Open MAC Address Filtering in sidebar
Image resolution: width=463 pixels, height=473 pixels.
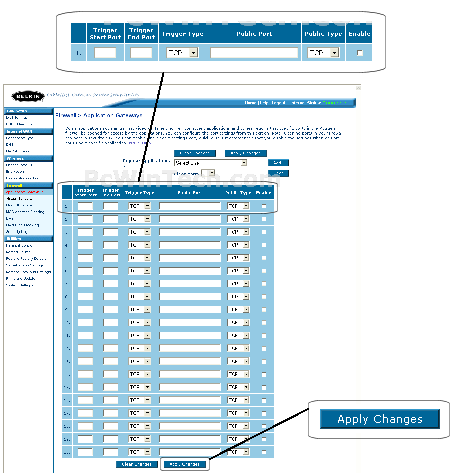[x=25, y=211]
